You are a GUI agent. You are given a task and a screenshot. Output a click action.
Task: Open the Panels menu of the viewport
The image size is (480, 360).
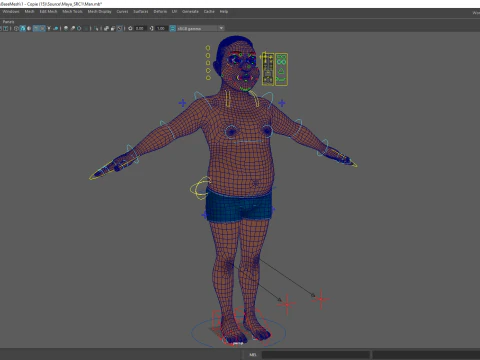click(x=8, y=22)
